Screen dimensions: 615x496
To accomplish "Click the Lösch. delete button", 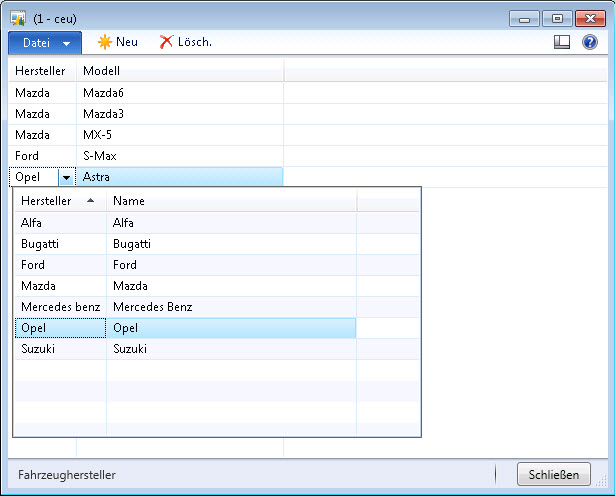I will 186,42.
